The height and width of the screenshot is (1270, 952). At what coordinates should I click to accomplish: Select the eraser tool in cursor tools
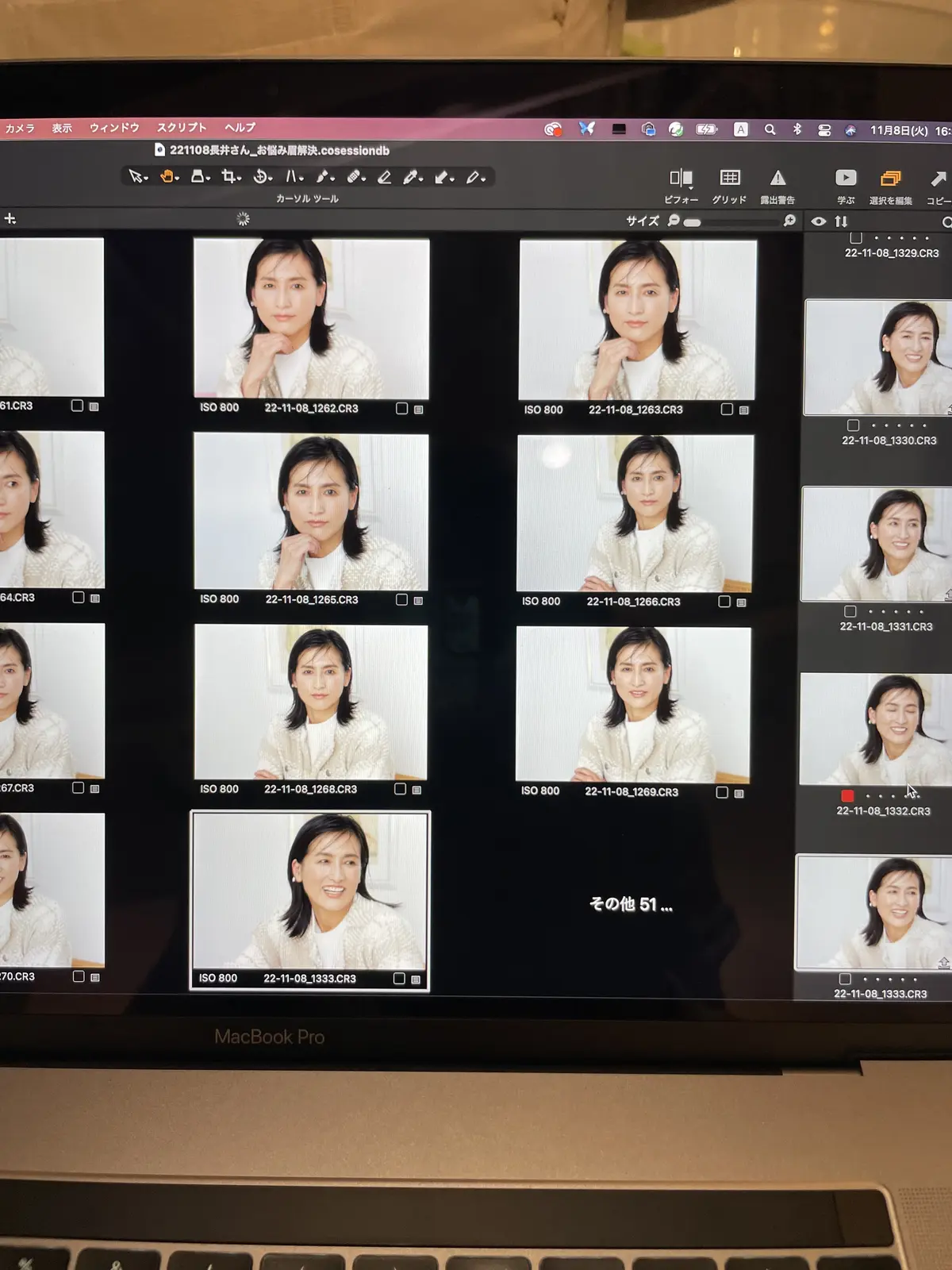(x=384, y=177)
